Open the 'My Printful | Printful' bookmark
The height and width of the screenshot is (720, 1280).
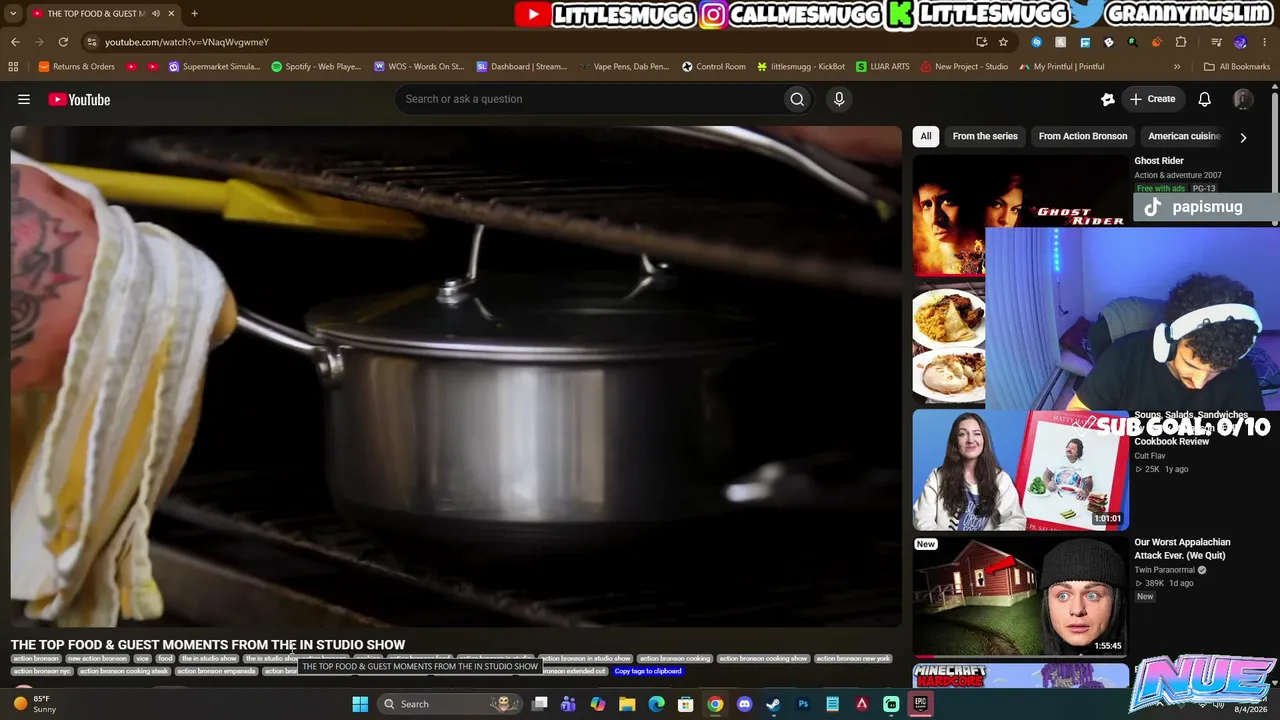tap(1062, 67)
